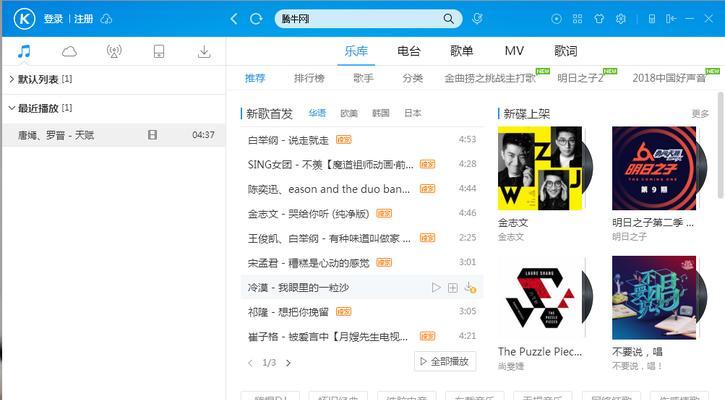This screenshot has width=725, height=400.
Task: Select the music note sidebar tab
Action: coord(24,51)
